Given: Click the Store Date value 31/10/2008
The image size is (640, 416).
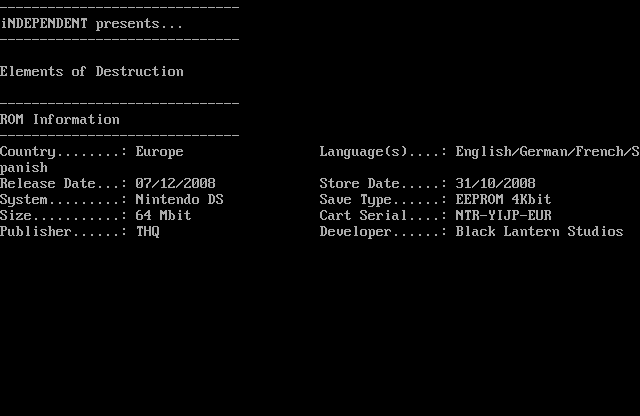Looking at the screenshot, I should (496, 183).
